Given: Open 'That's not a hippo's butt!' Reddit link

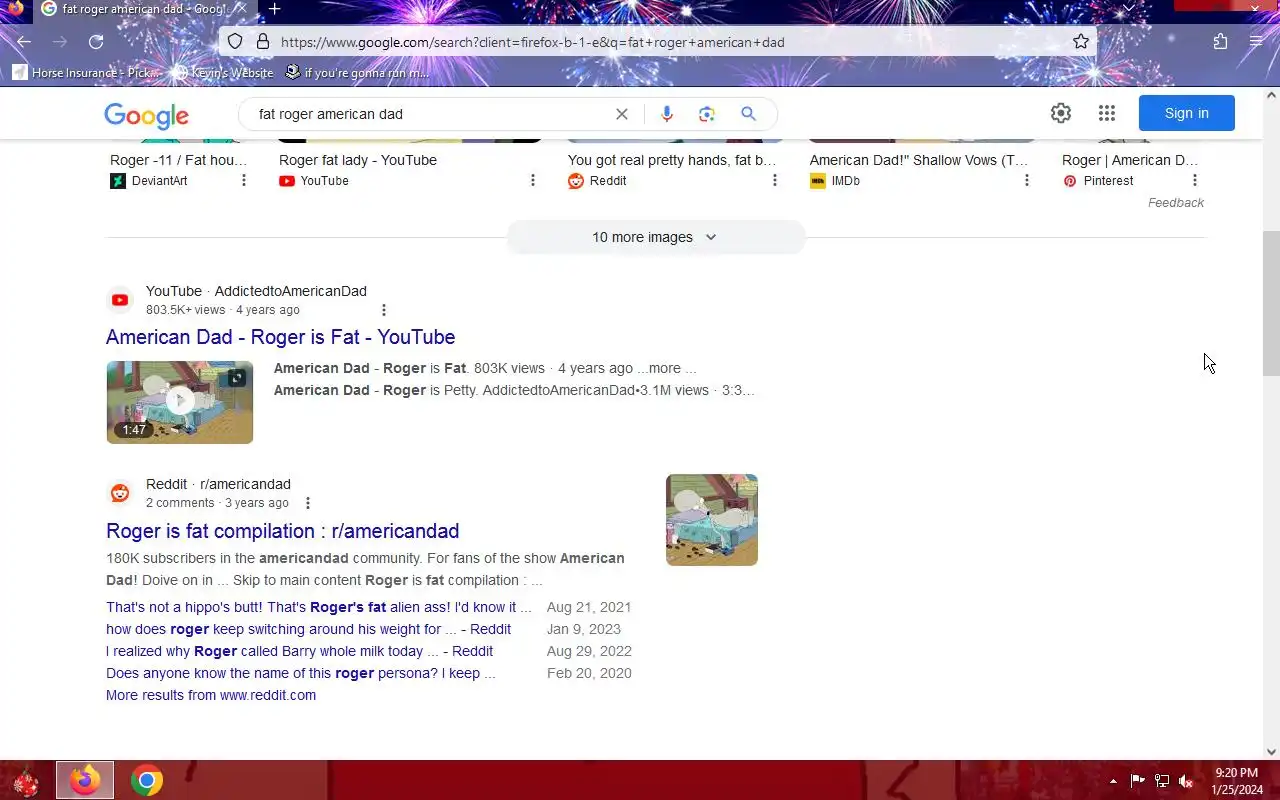Looking at the screenshot, I should pos(319,607).
